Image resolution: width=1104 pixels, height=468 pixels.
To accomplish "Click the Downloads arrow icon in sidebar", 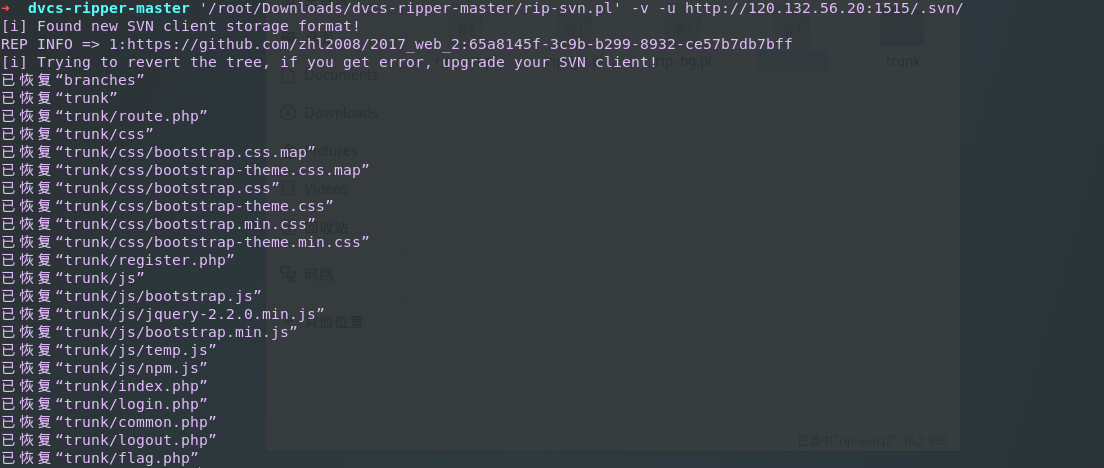I will pos(288,113).
